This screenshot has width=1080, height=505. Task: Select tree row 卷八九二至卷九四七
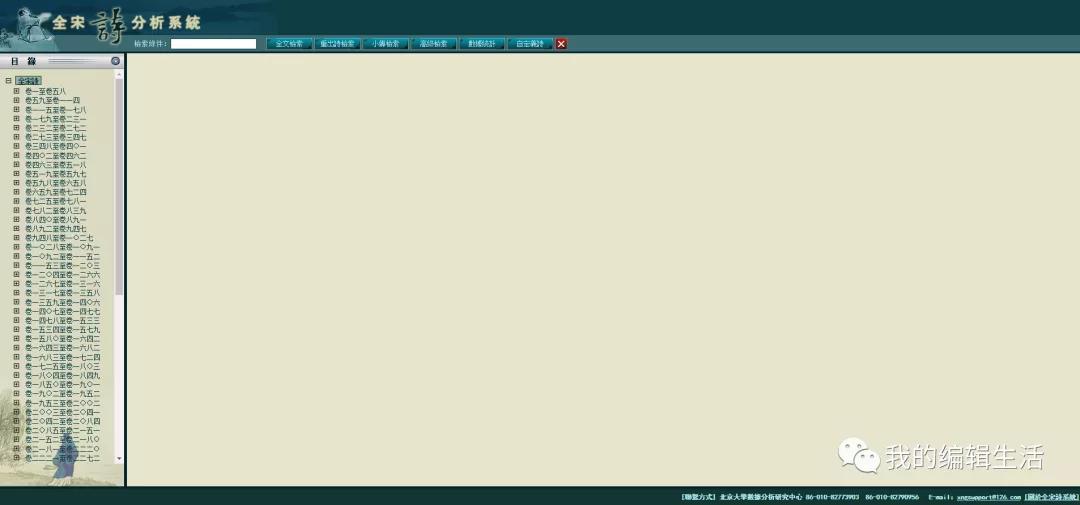tap(56, 229)
